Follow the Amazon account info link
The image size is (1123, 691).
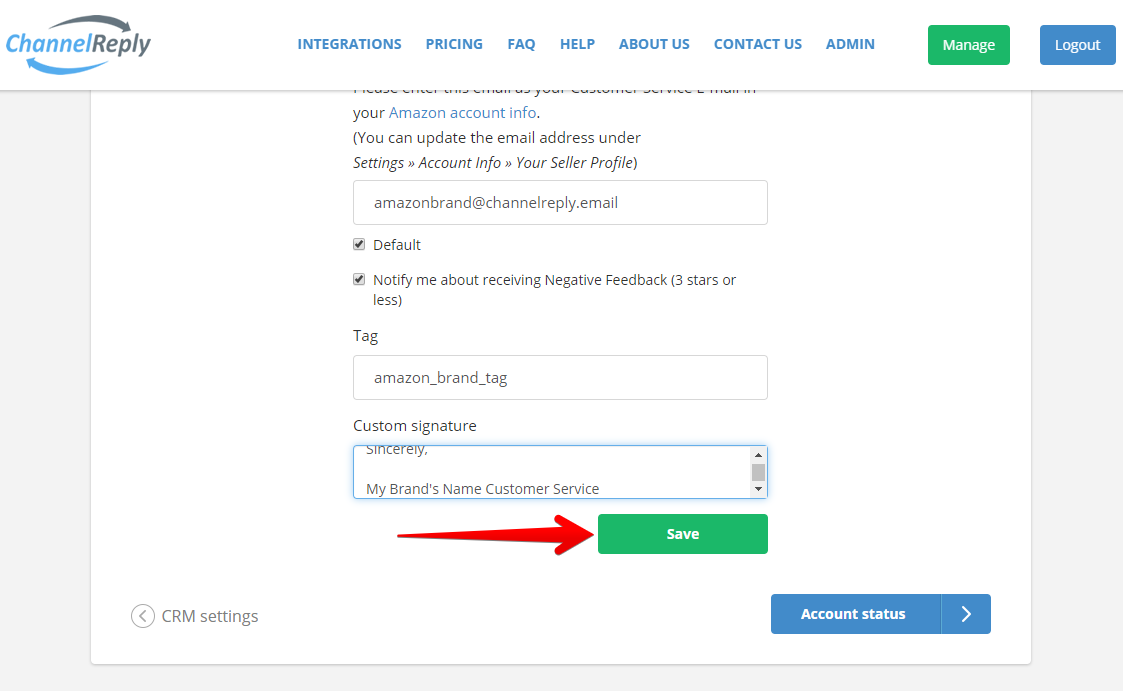point(462,112)
